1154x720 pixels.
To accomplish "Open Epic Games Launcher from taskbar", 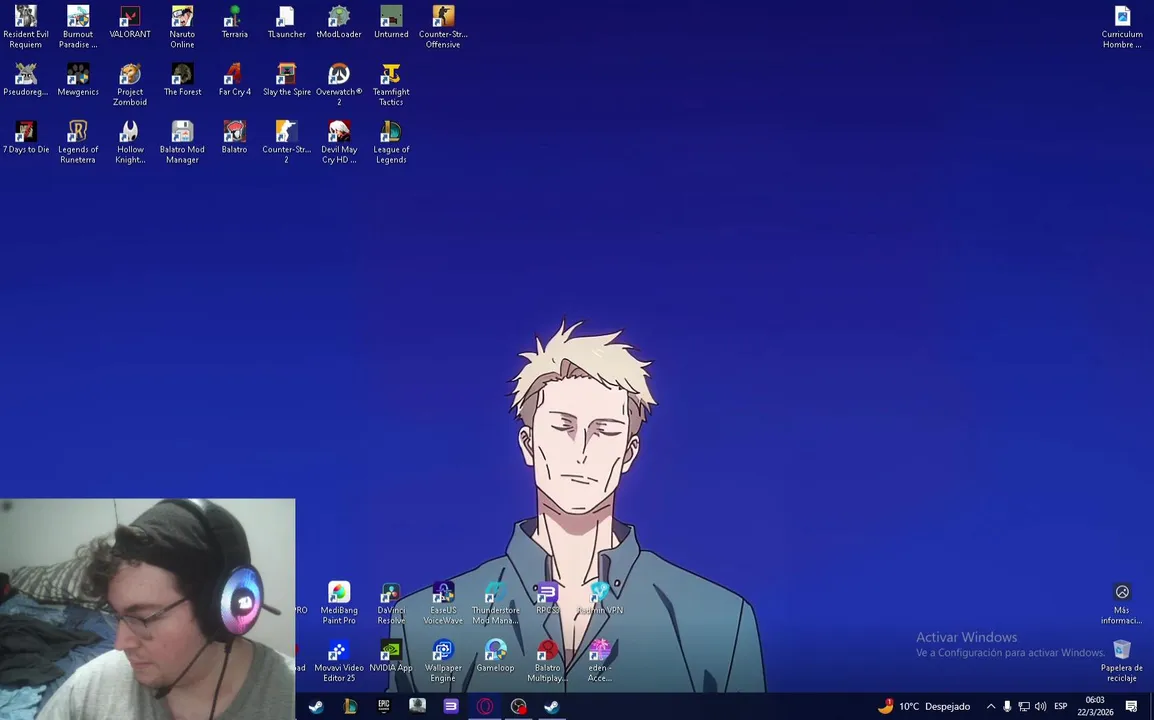I will (x=383, y=706).
